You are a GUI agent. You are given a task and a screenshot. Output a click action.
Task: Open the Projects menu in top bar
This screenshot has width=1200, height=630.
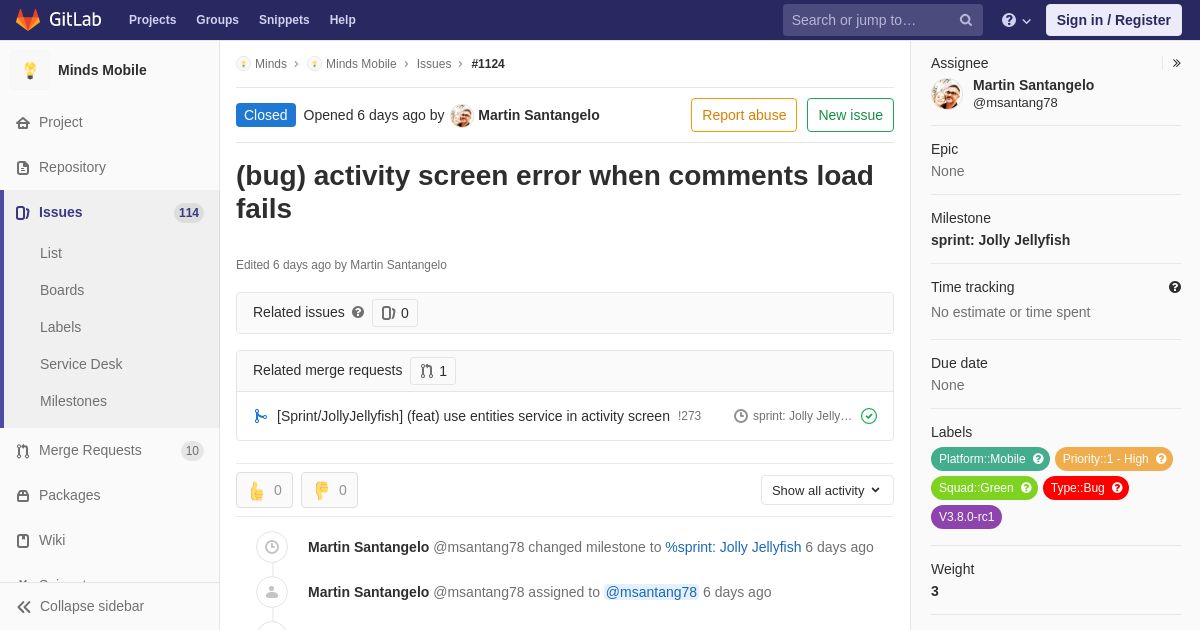click(x=152, y=20)
